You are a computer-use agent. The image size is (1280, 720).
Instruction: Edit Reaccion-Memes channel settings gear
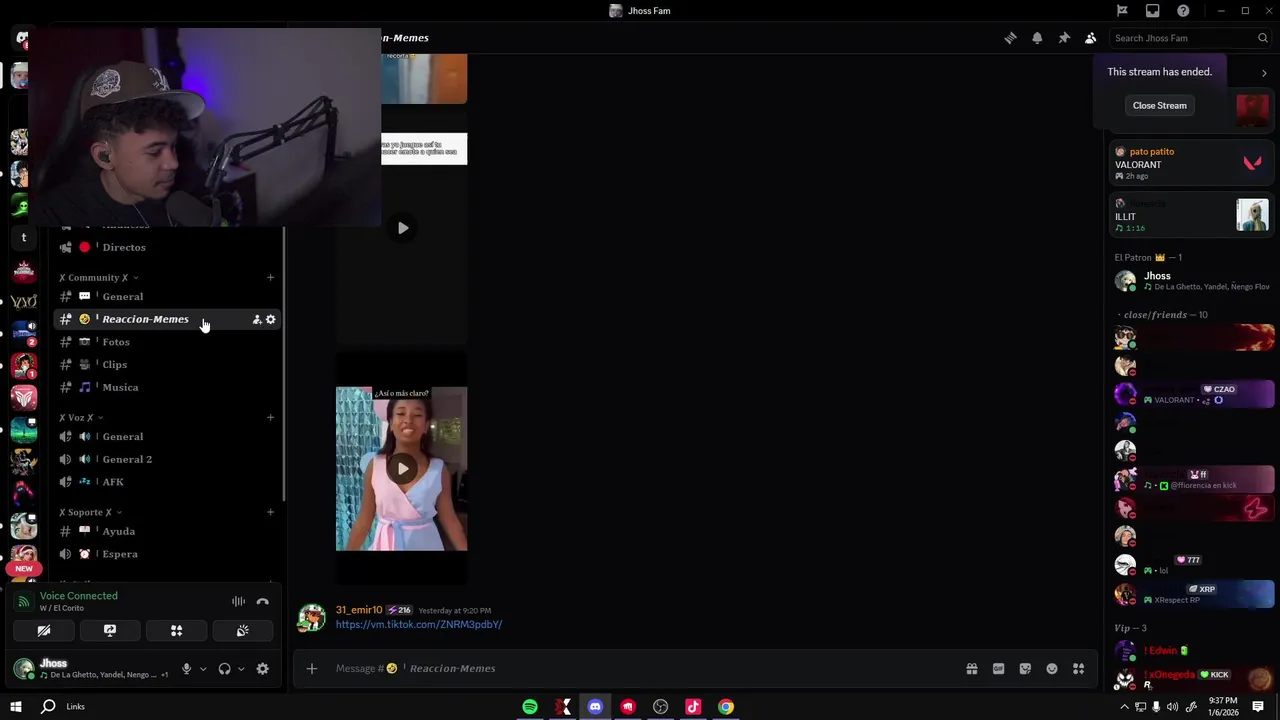click(270, 319)
